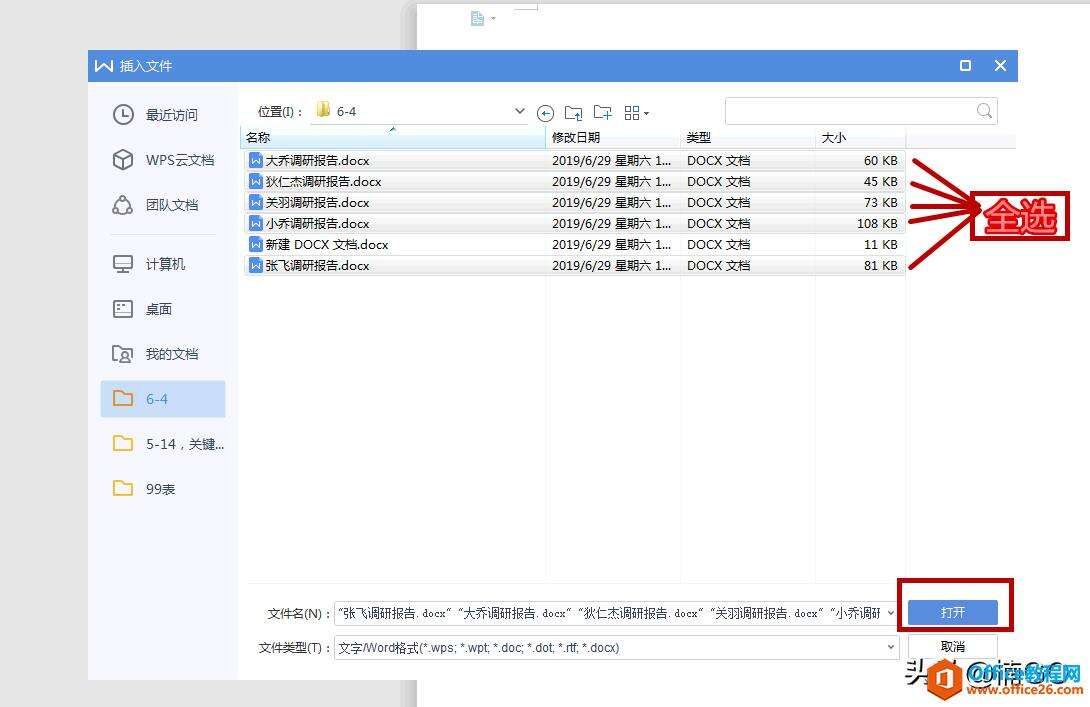Select 桌面 in the sidebar
The image size is (1090, 707).
[x=163, y=309]
